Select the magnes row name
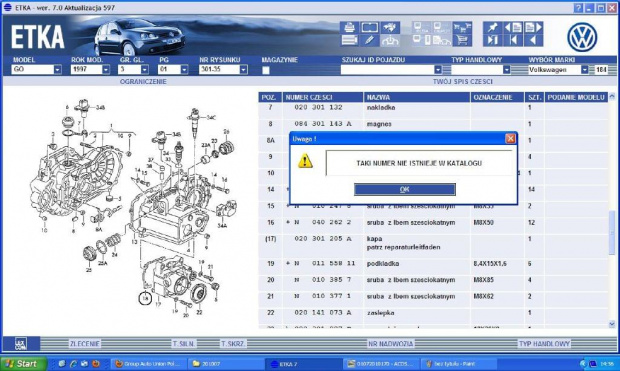This screenshot has width=620, height=371. pyautogui.click(x=379, y=124)
